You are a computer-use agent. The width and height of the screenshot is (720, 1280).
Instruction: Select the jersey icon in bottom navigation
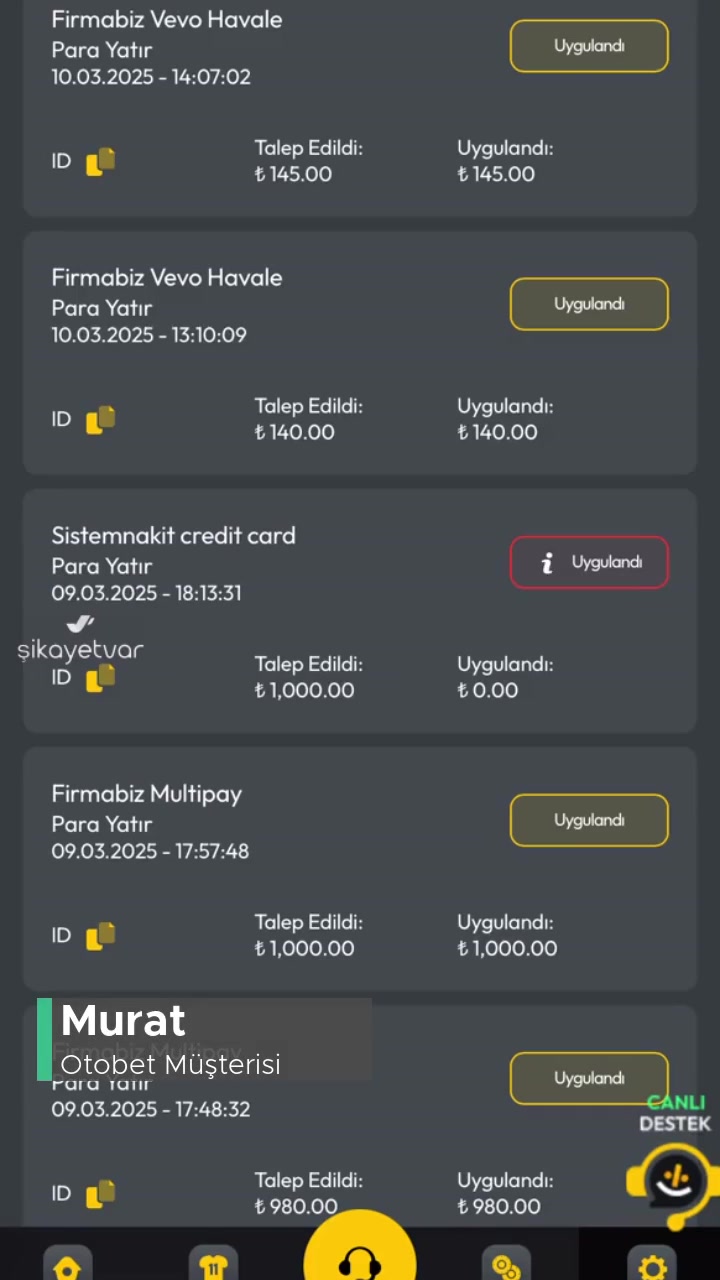tap(213, 1265)
